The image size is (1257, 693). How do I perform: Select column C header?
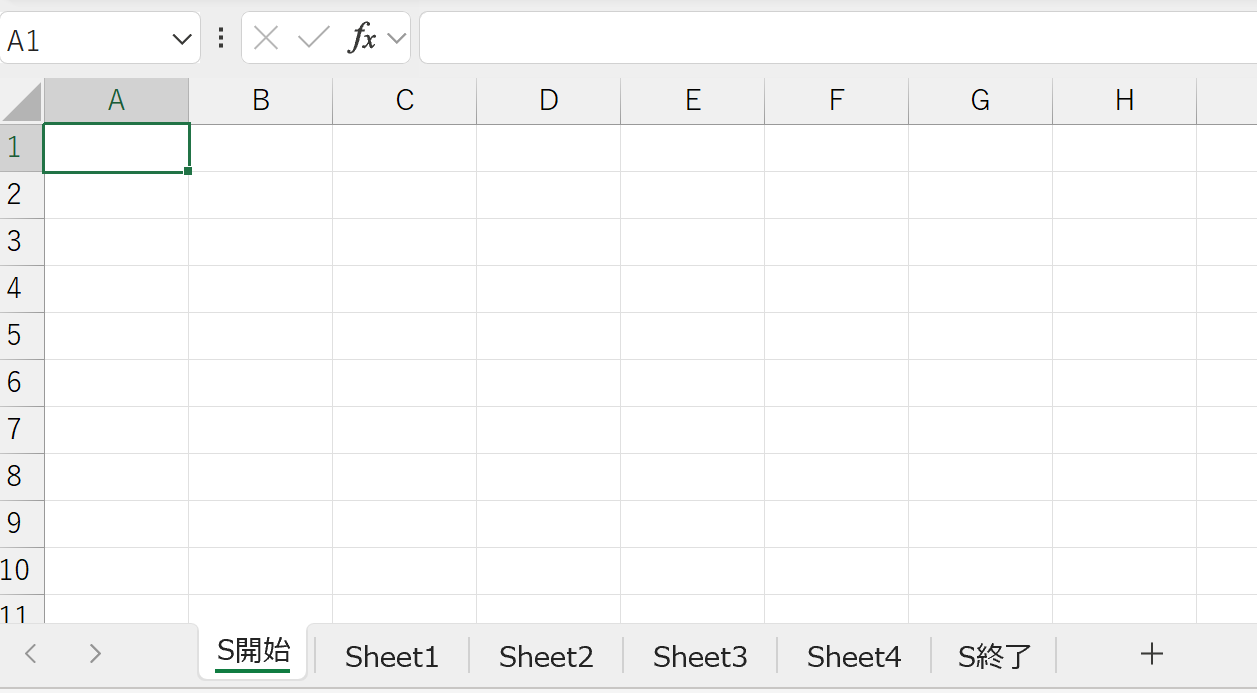click(x=405, y=101)
